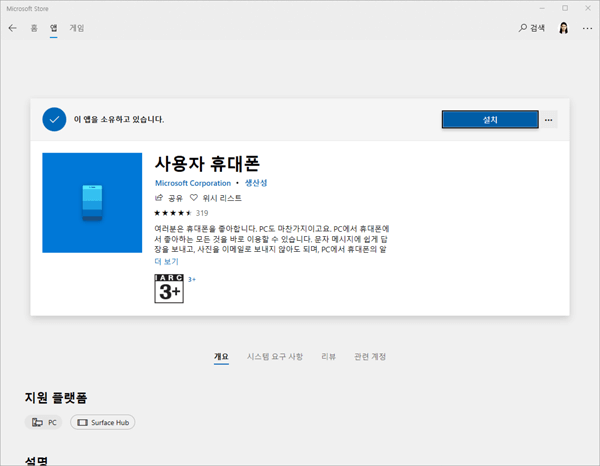The image size is (600, 466).
Task: Select the PC platform chip
Action: click(x=44, y=422)
